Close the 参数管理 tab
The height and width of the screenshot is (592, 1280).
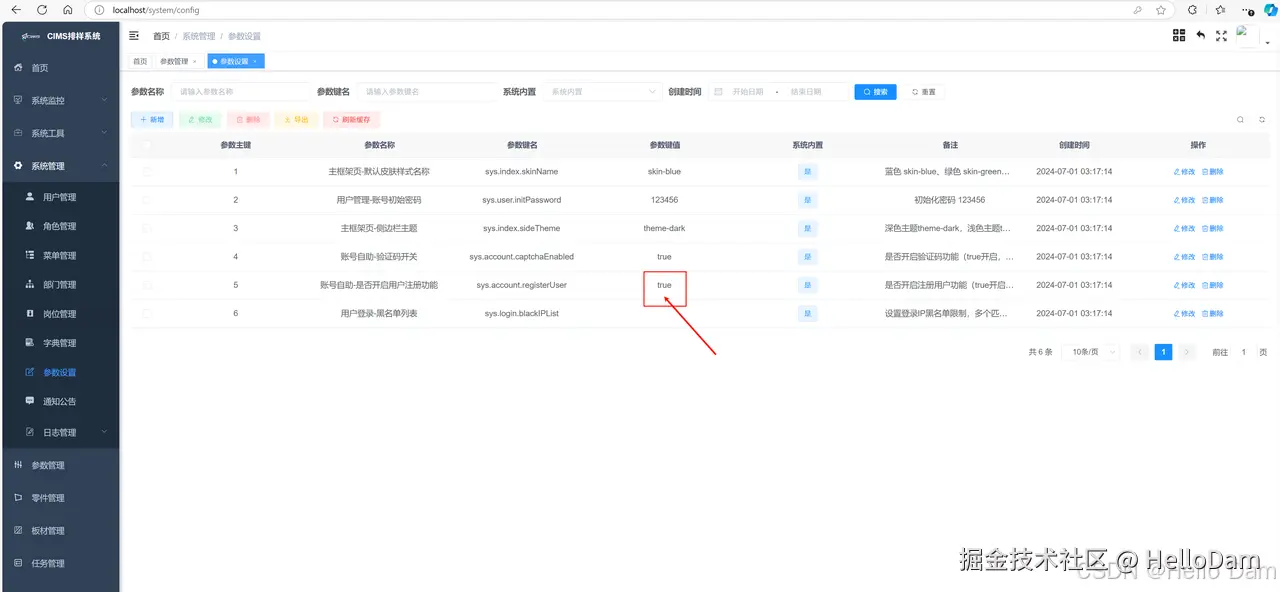195,61
